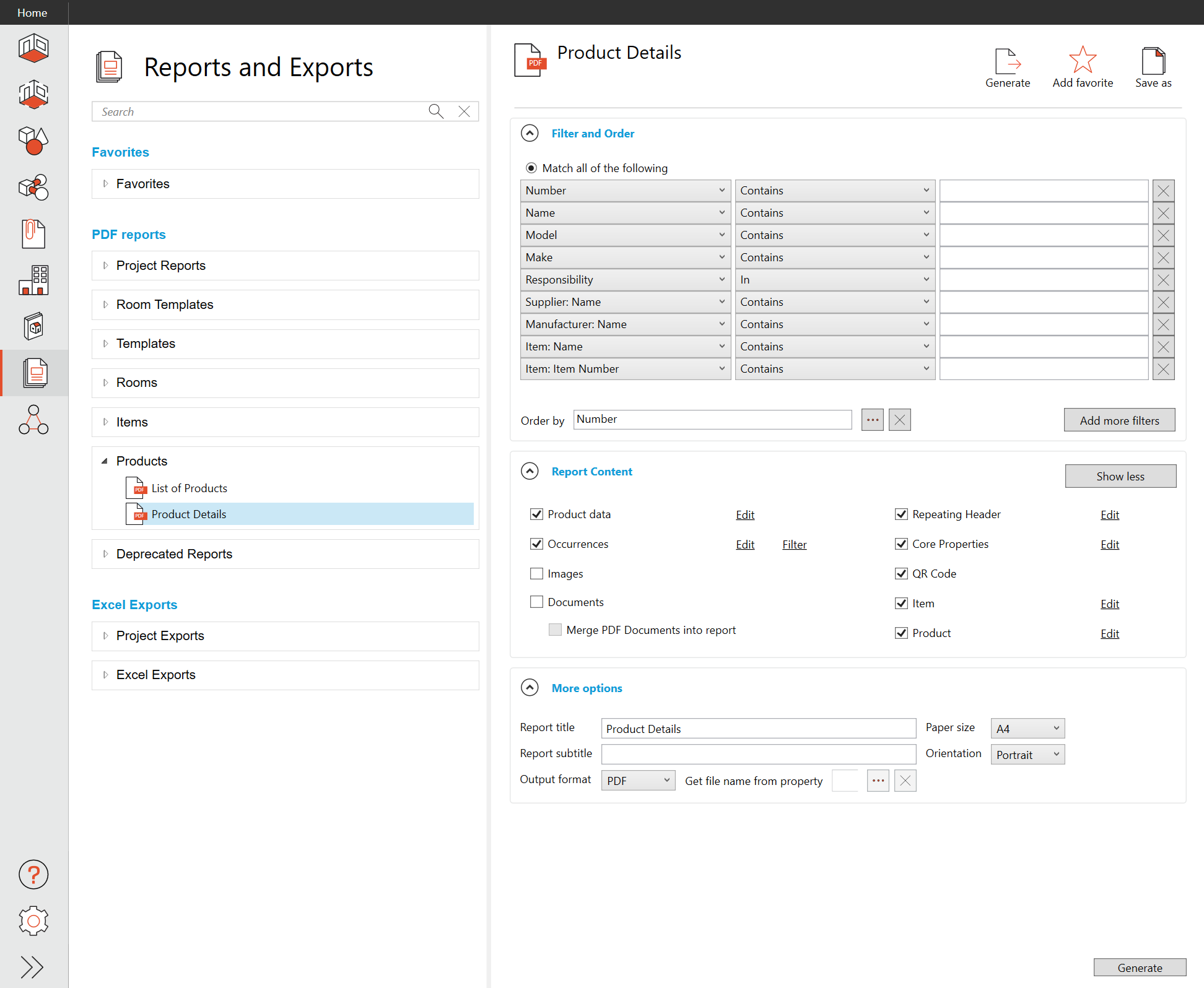
Task: Open the settings gear icon
Action: click(x=33, y=921)
